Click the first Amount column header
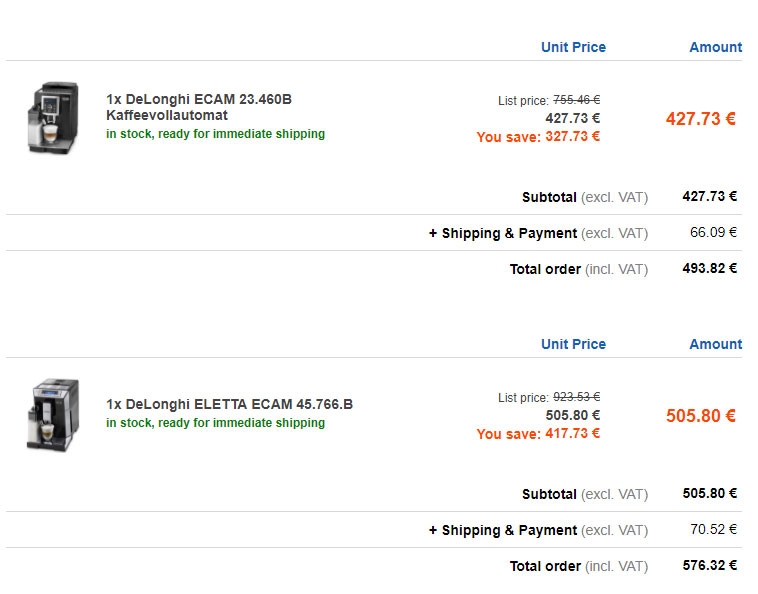758x594 pixels. coord(715,47)
